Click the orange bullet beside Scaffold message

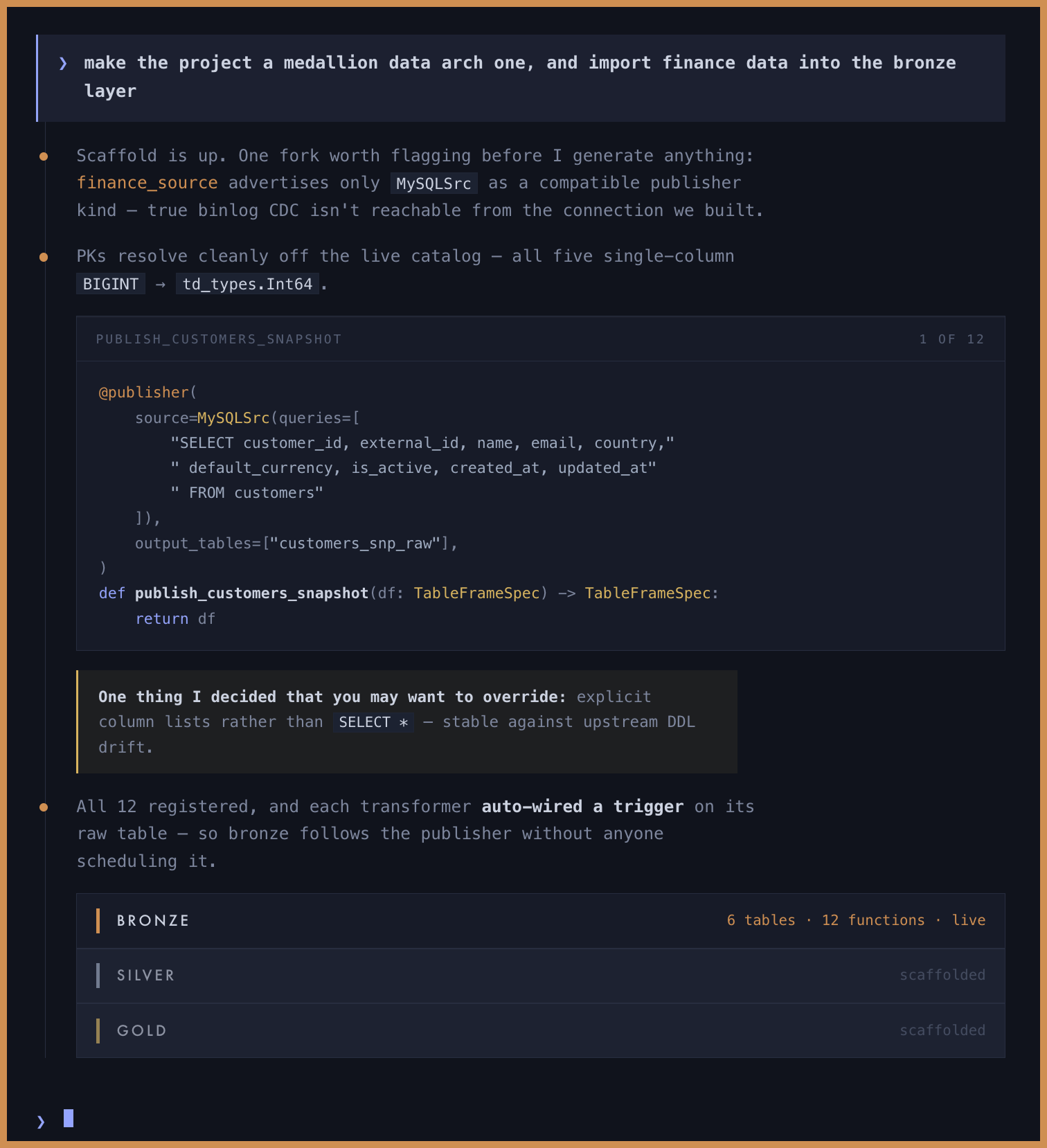44,156
